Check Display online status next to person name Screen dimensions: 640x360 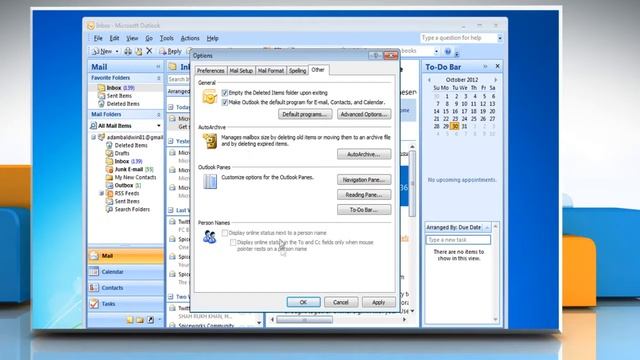224,233
